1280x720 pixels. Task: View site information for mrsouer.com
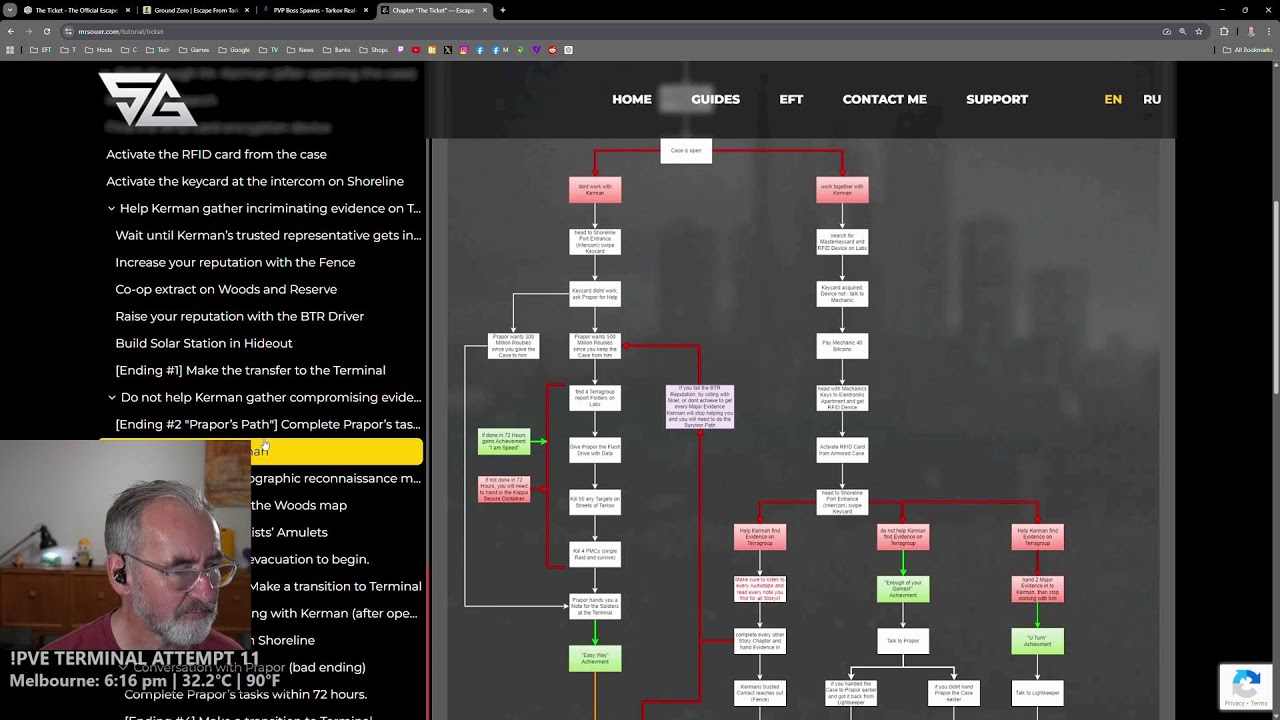coord(68,31)
